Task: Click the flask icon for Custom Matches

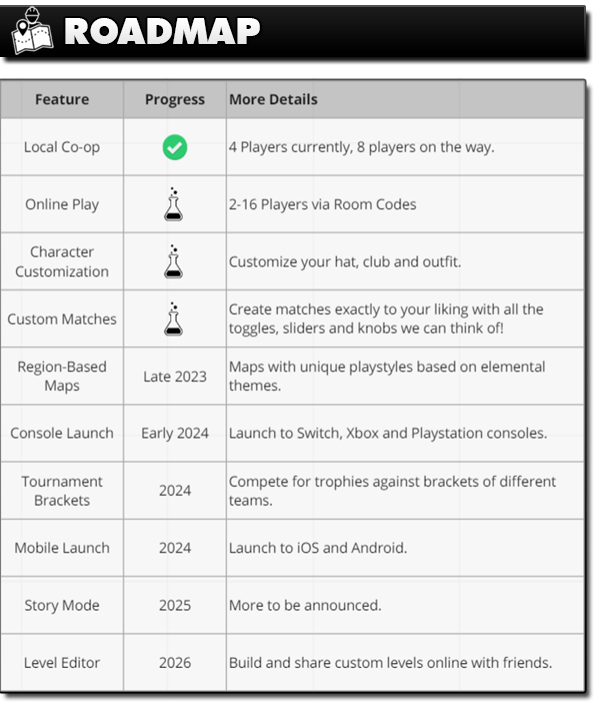Action: click(174, 319)
